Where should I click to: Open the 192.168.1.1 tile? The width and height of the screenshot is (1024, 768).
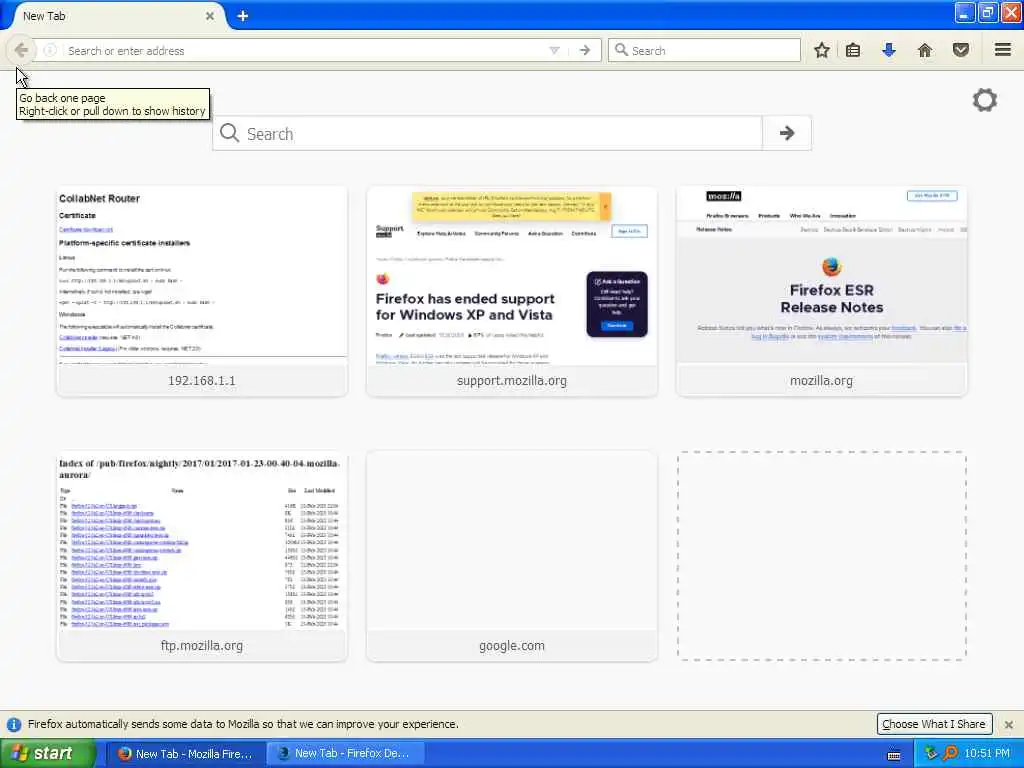tap(202, 291)
